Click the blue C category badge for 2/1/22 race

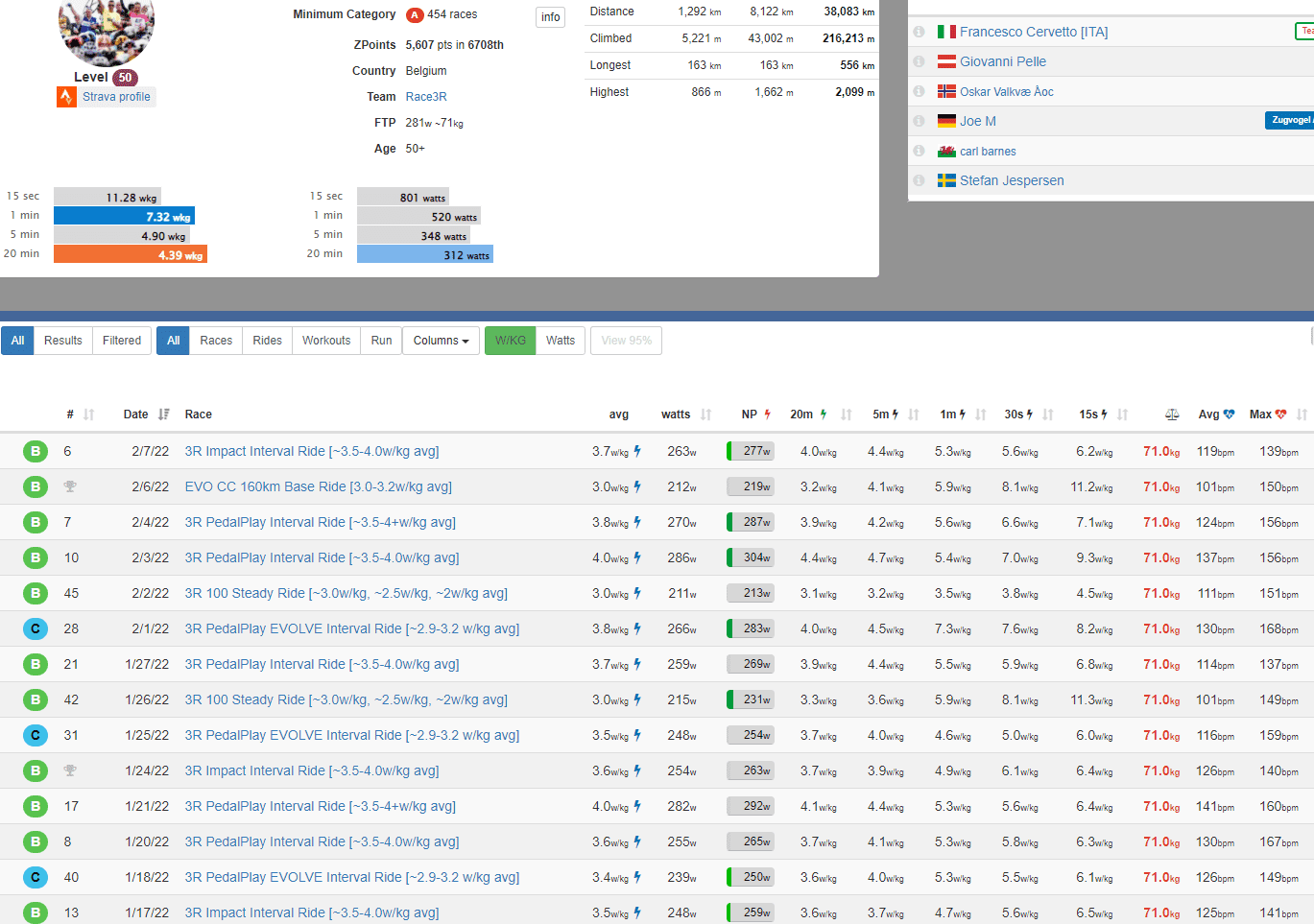[x=36, y=628]
